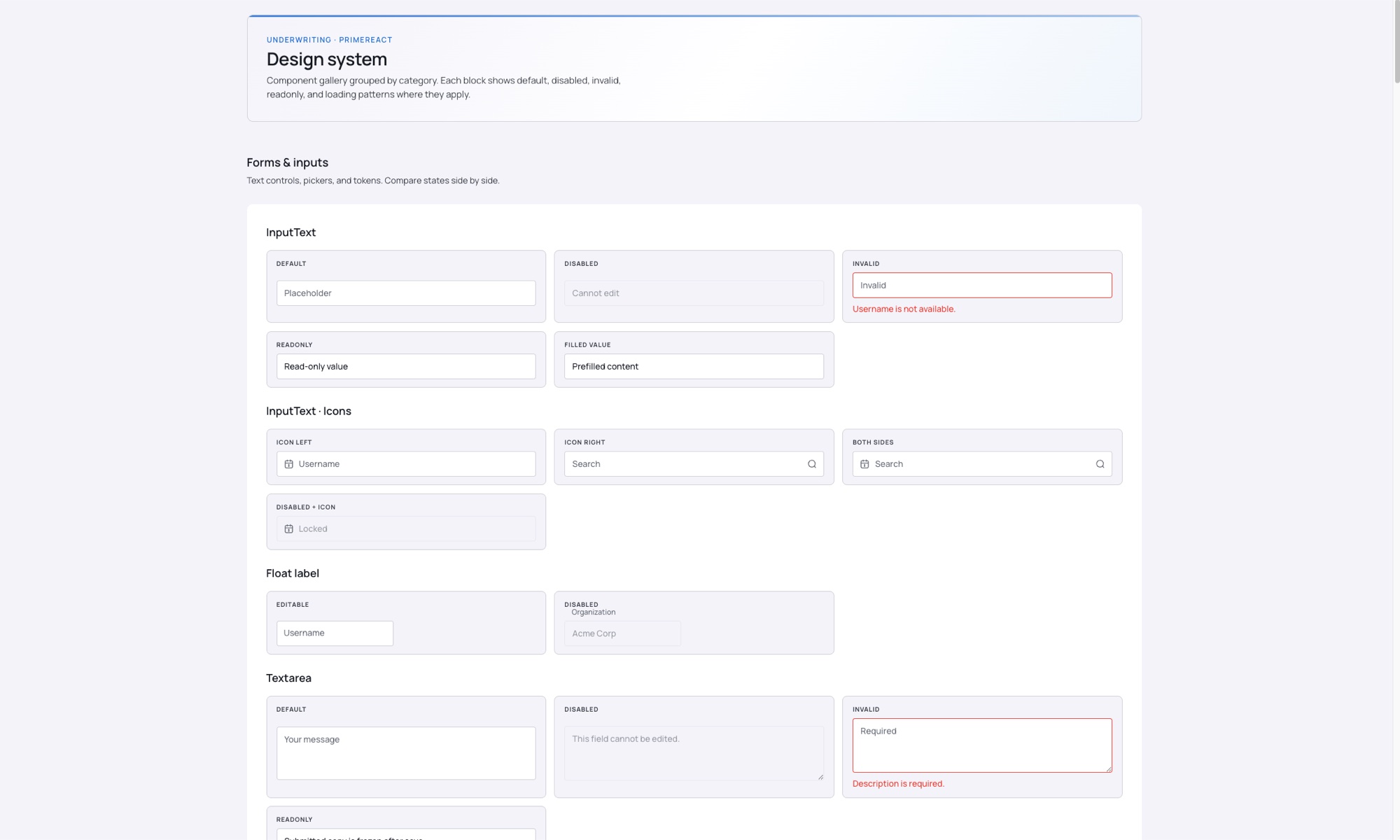Click the page vertical scrollbar thumb
The image size is (1400, 840).
pyautogui.click(x=1396, y=42)
